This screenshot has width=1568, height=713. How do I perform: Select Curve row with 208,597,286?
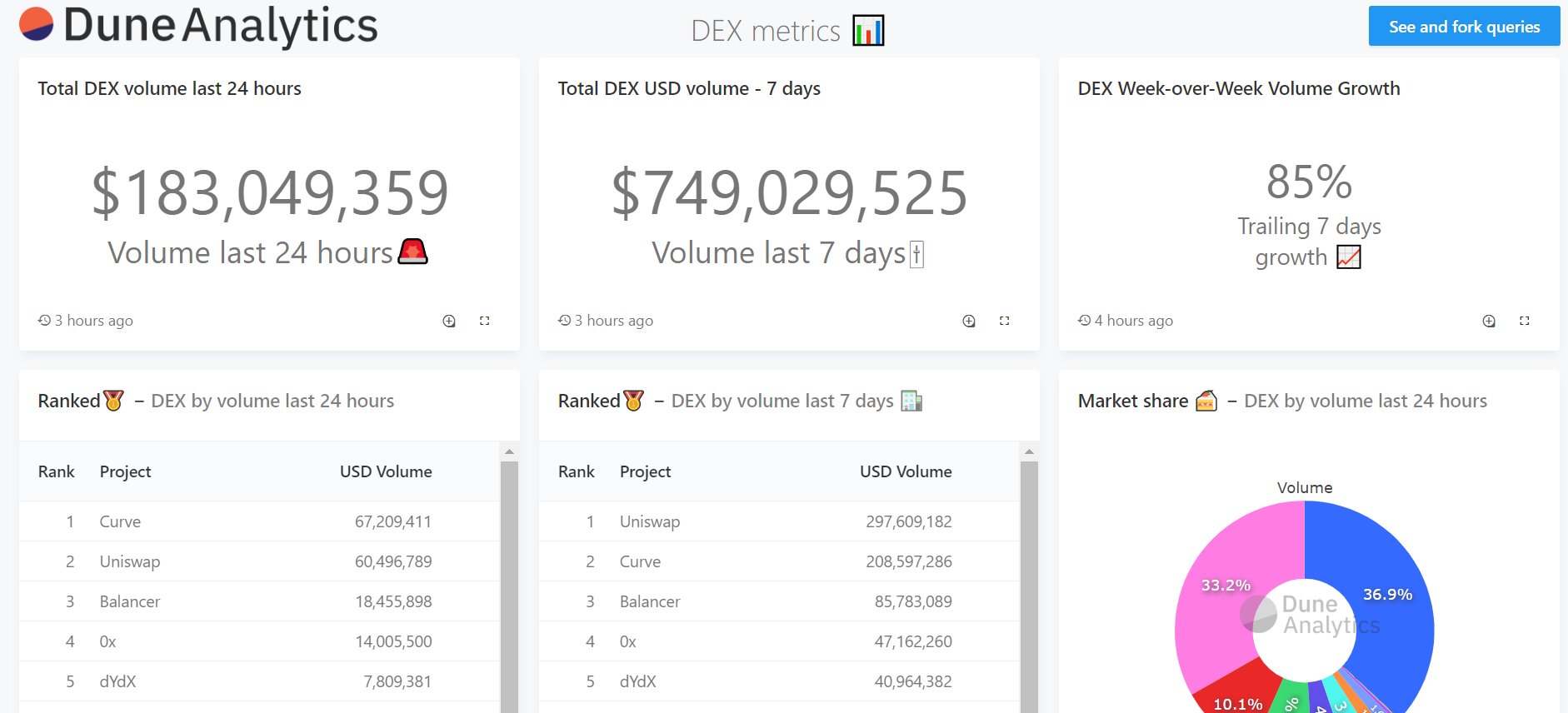(779, 561)
